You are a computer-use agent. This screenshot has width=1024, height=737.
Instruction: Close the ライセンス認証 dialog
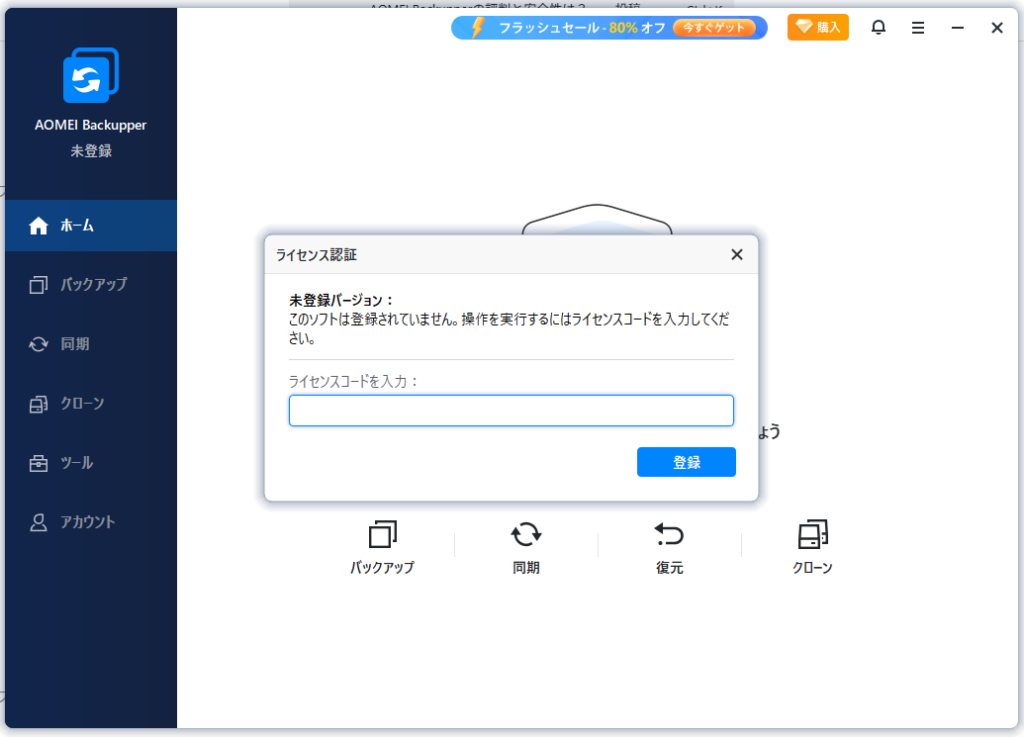coord(737,255)
